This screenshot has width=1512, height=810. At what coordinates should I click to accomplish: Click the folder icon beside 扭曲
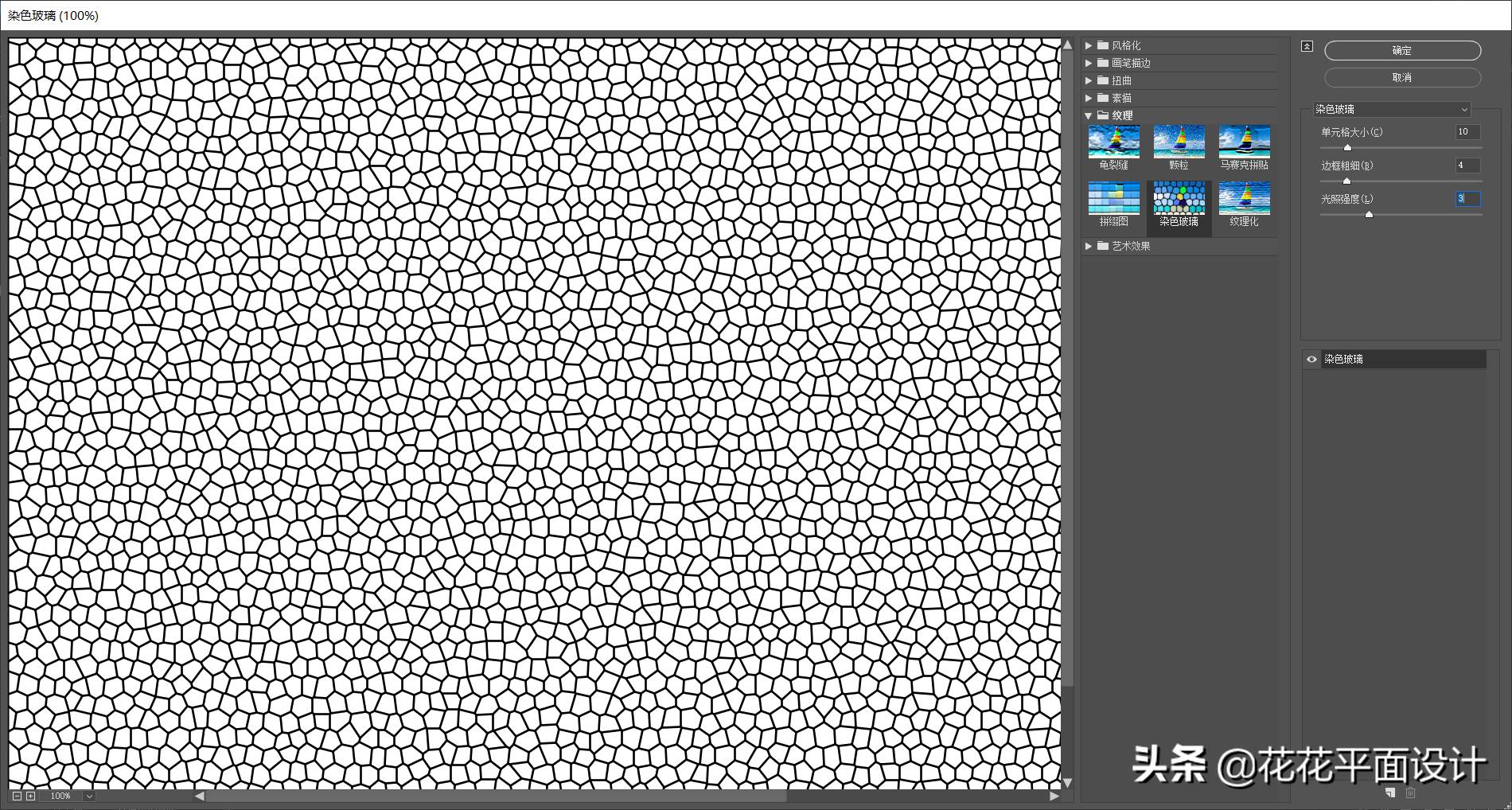1103,80
